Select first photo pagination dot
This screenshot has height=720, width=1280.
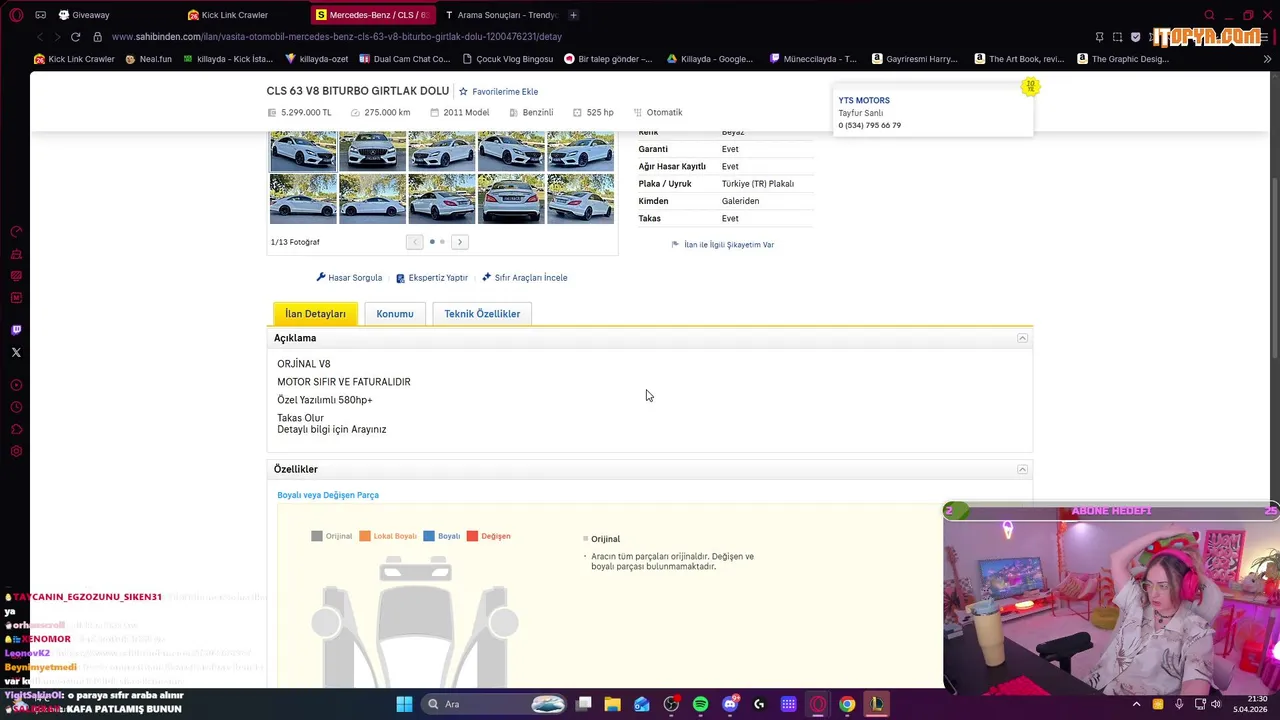point(432,242)
